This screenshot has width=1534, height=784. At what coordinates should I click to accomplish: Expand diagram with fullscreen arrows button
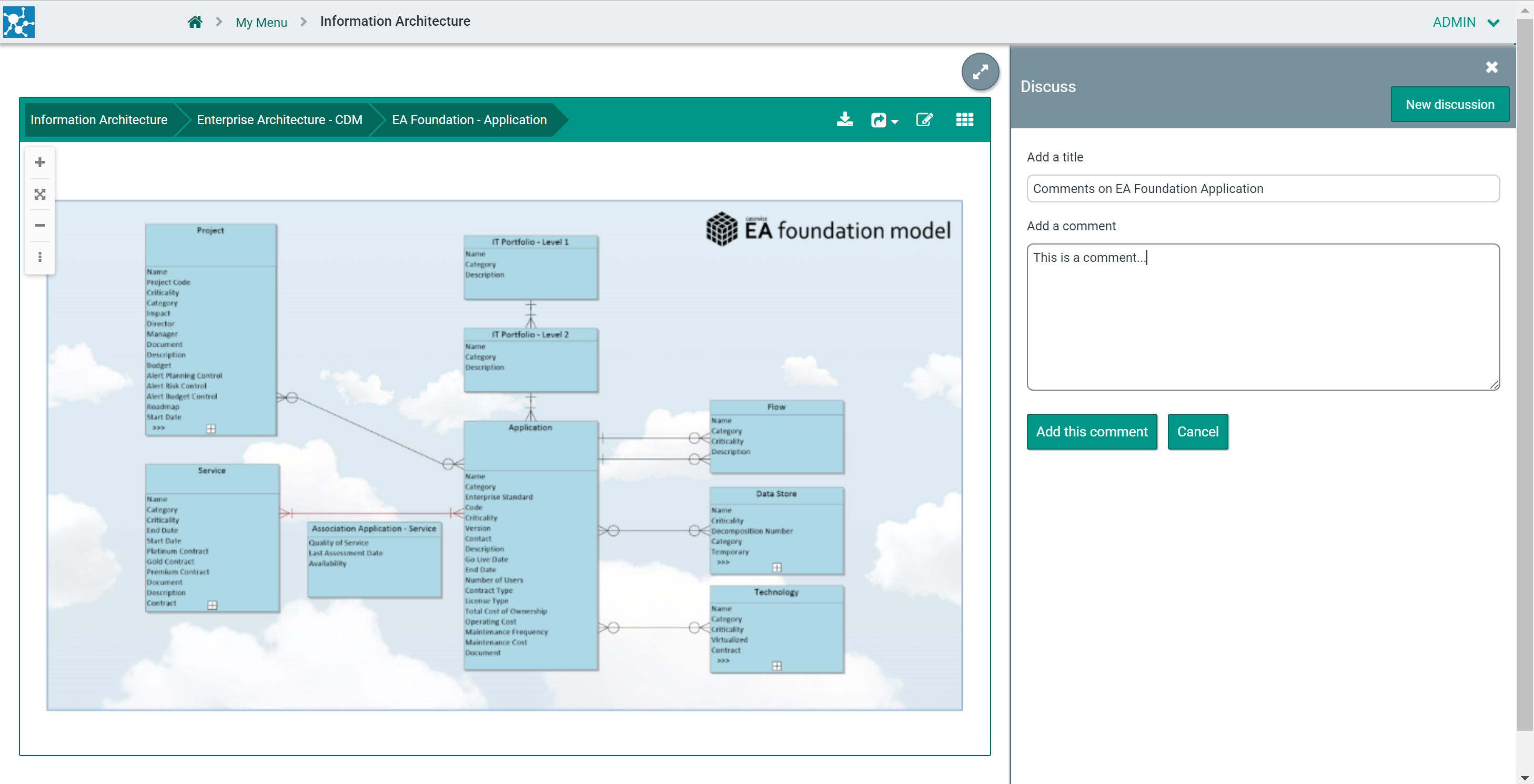tap(980, 72)
